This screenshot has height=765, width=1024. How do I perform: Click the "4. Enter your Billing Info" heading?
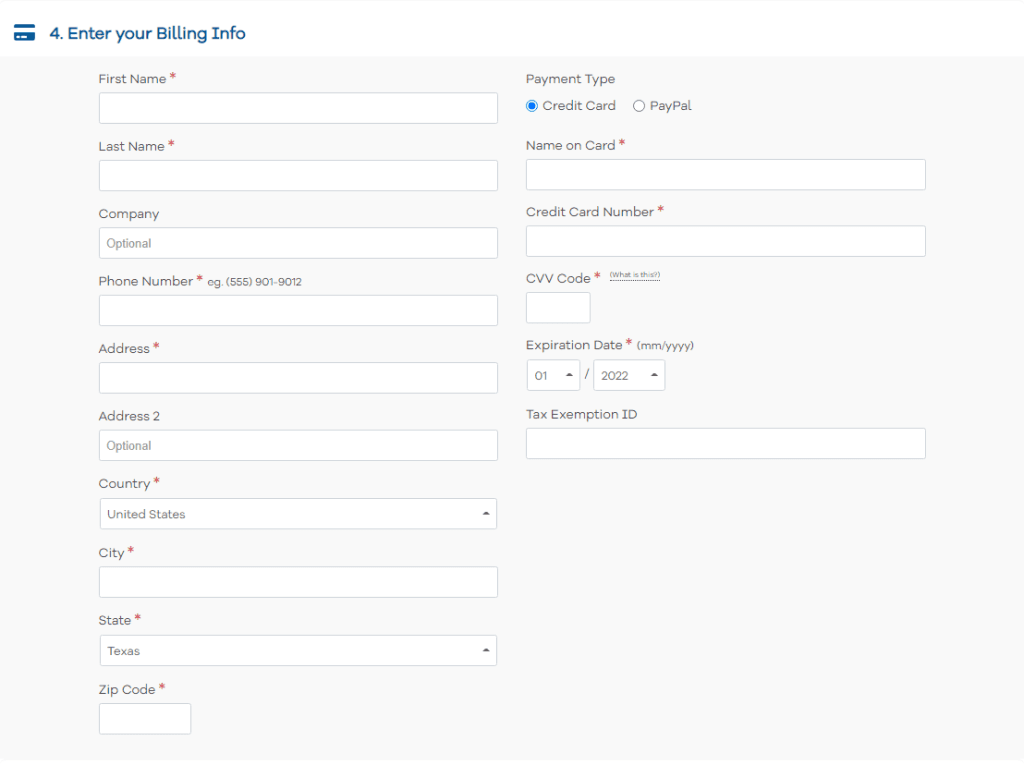pos(146,33)
